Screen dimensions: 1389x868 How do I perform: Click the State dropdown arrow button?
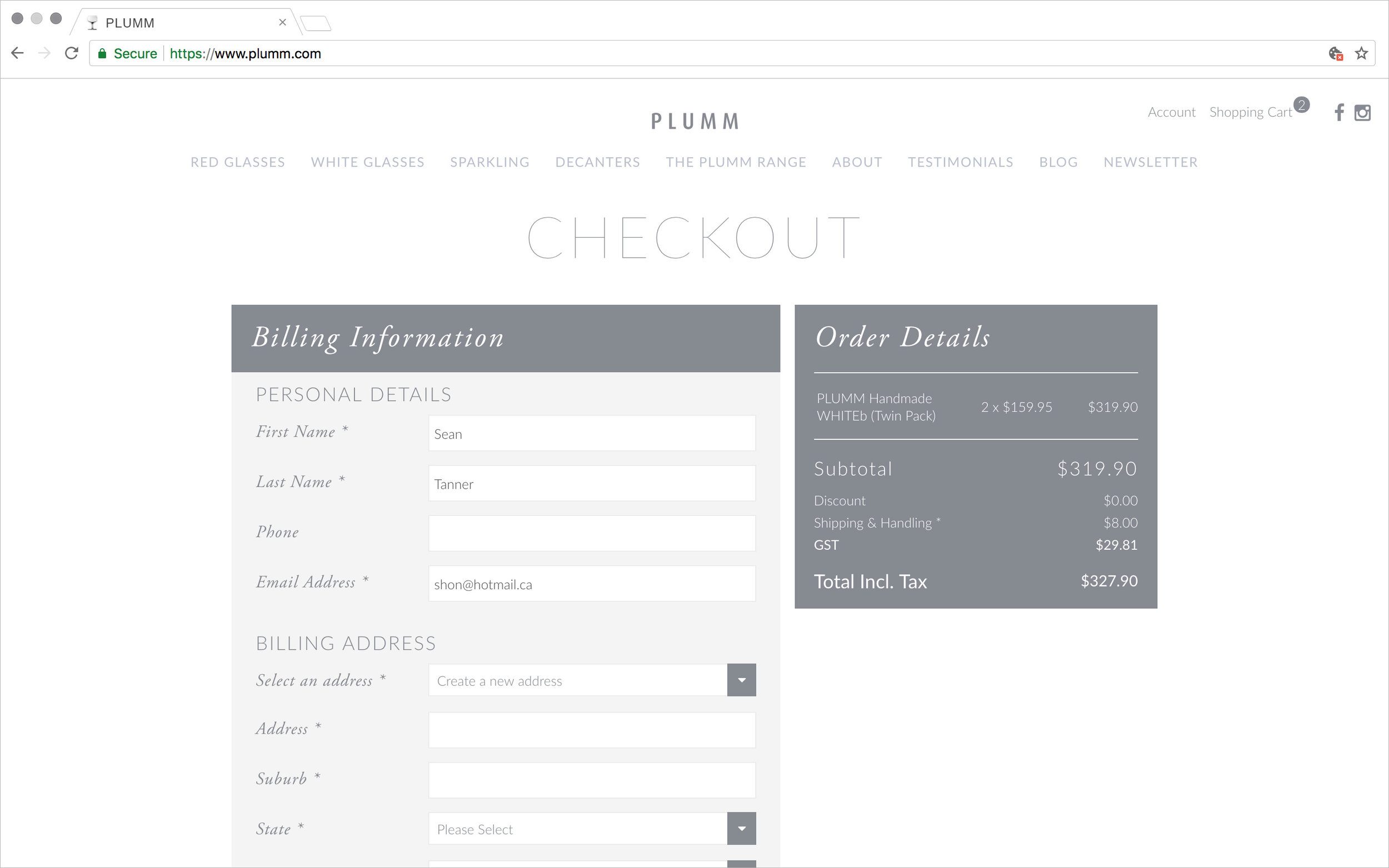point(741,829)
